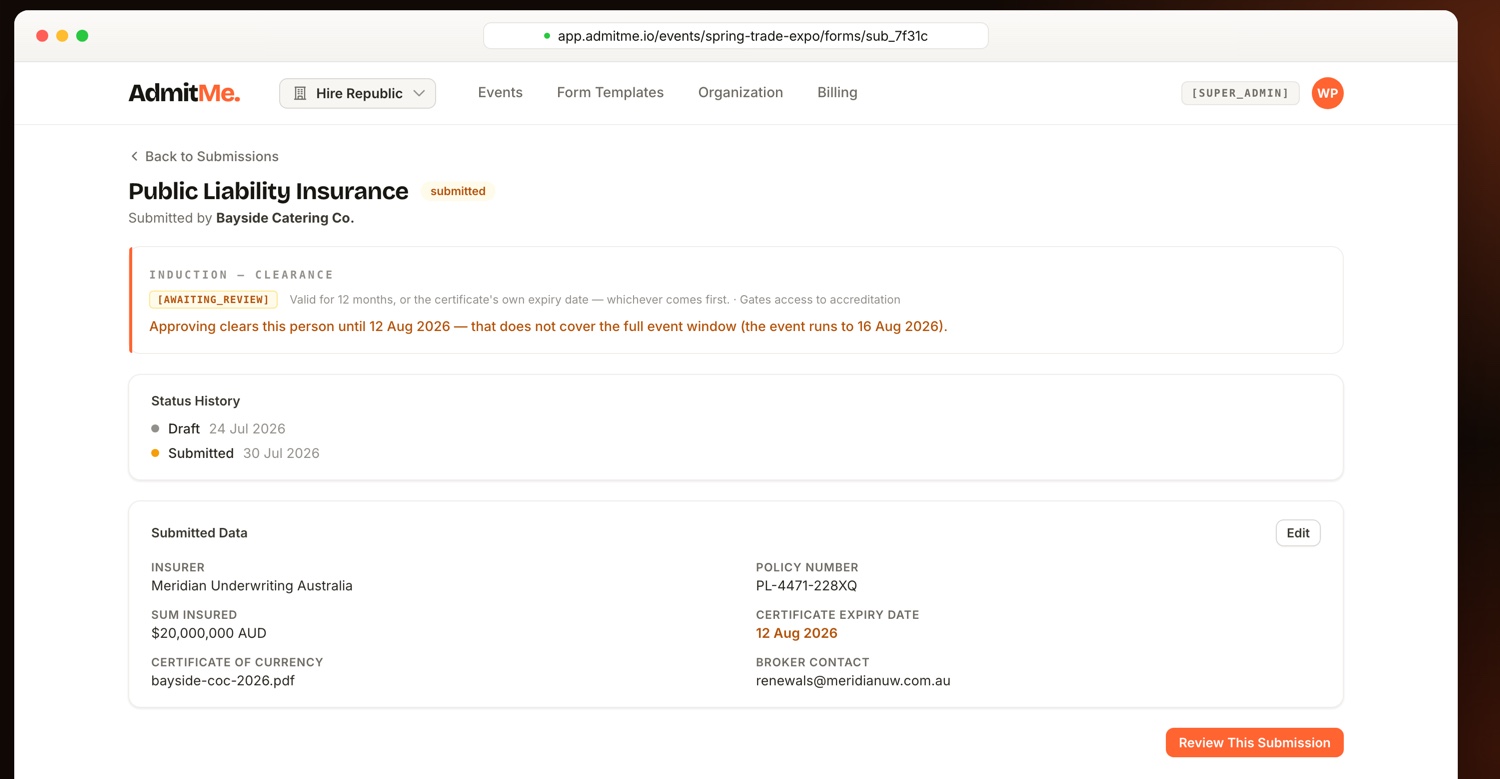Click insurer Meridian Underwriting Australia
1500x779 pixels.
pyautogui.click(x=252, y=586)
